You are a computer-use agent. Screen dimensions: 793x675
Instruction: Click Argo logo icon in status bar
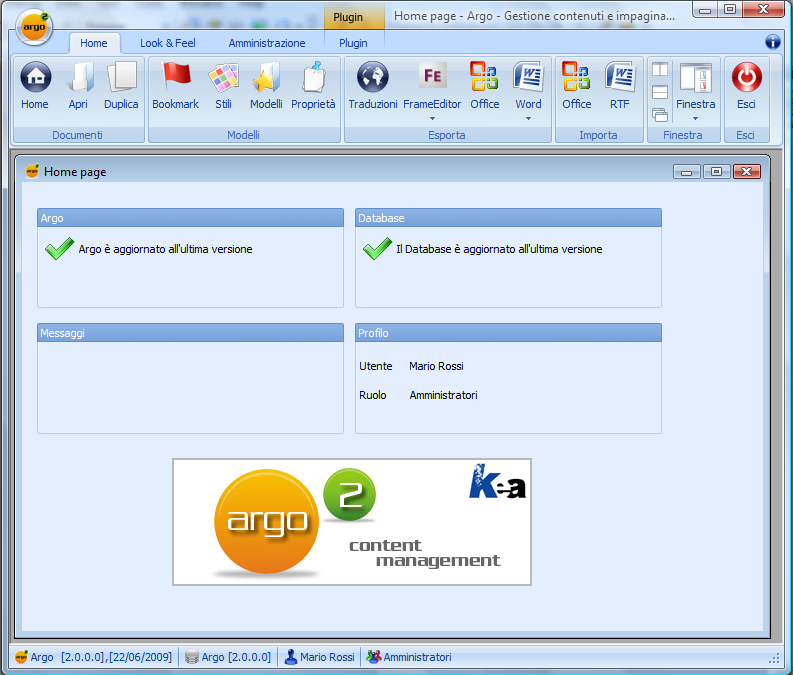(x=21, y=657)
